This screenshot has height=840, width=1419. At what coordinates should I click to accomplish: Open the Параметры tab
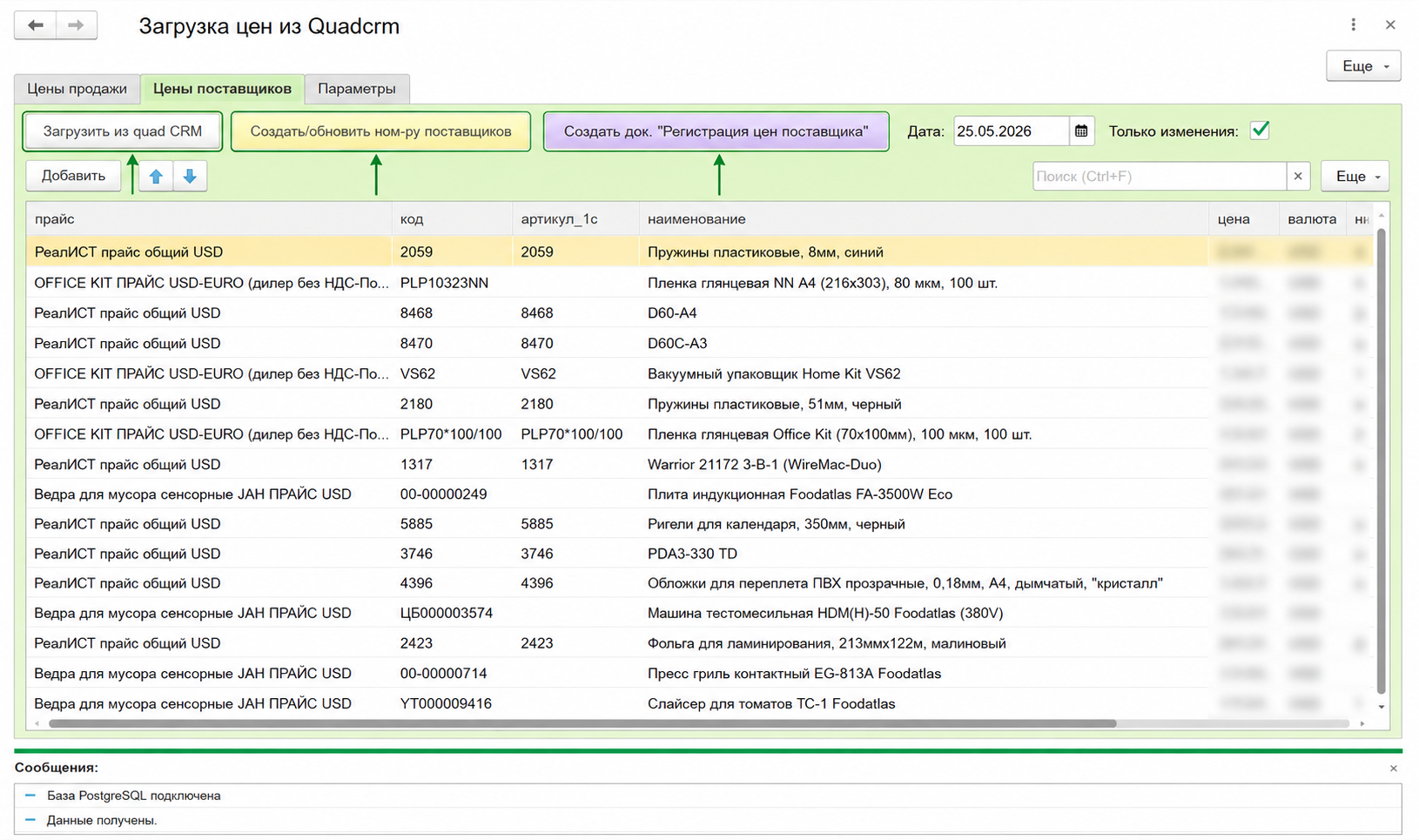(357, 89)
